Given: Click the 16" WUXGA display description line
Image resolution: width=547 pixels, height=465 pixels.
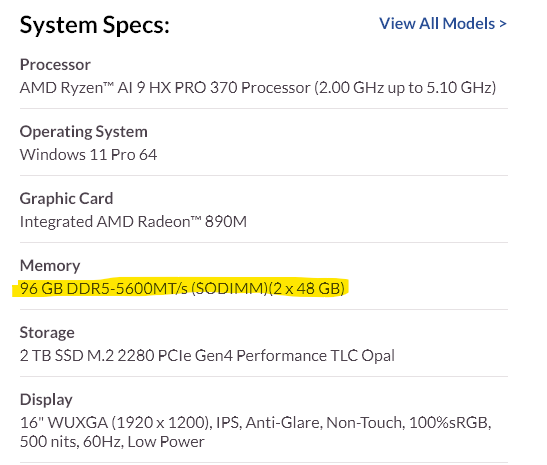Looking at the screenshot, I should click(255, 423).
